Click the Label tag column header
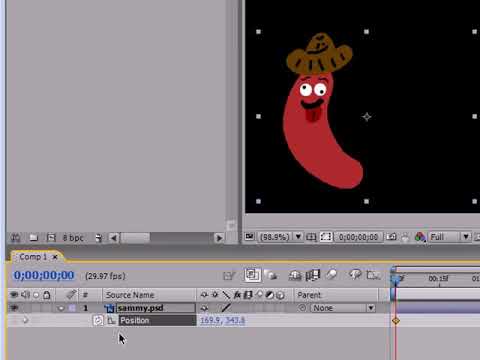The height and width of the screenshot is (360, 480). point(70,295)
